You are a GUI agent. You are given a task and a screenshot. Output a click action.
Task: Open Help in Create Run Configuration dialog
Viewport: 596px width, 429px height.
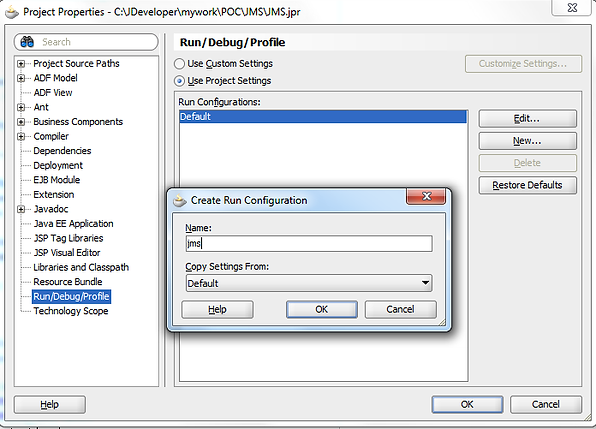(x=217, y=309)
